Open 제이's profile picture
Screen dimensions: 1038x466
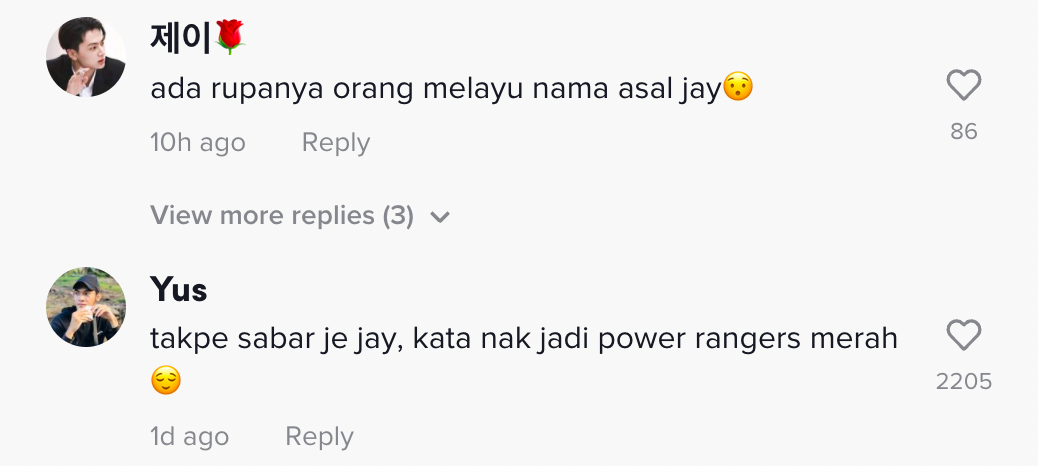pyautogui.click(x=86, y=57)
